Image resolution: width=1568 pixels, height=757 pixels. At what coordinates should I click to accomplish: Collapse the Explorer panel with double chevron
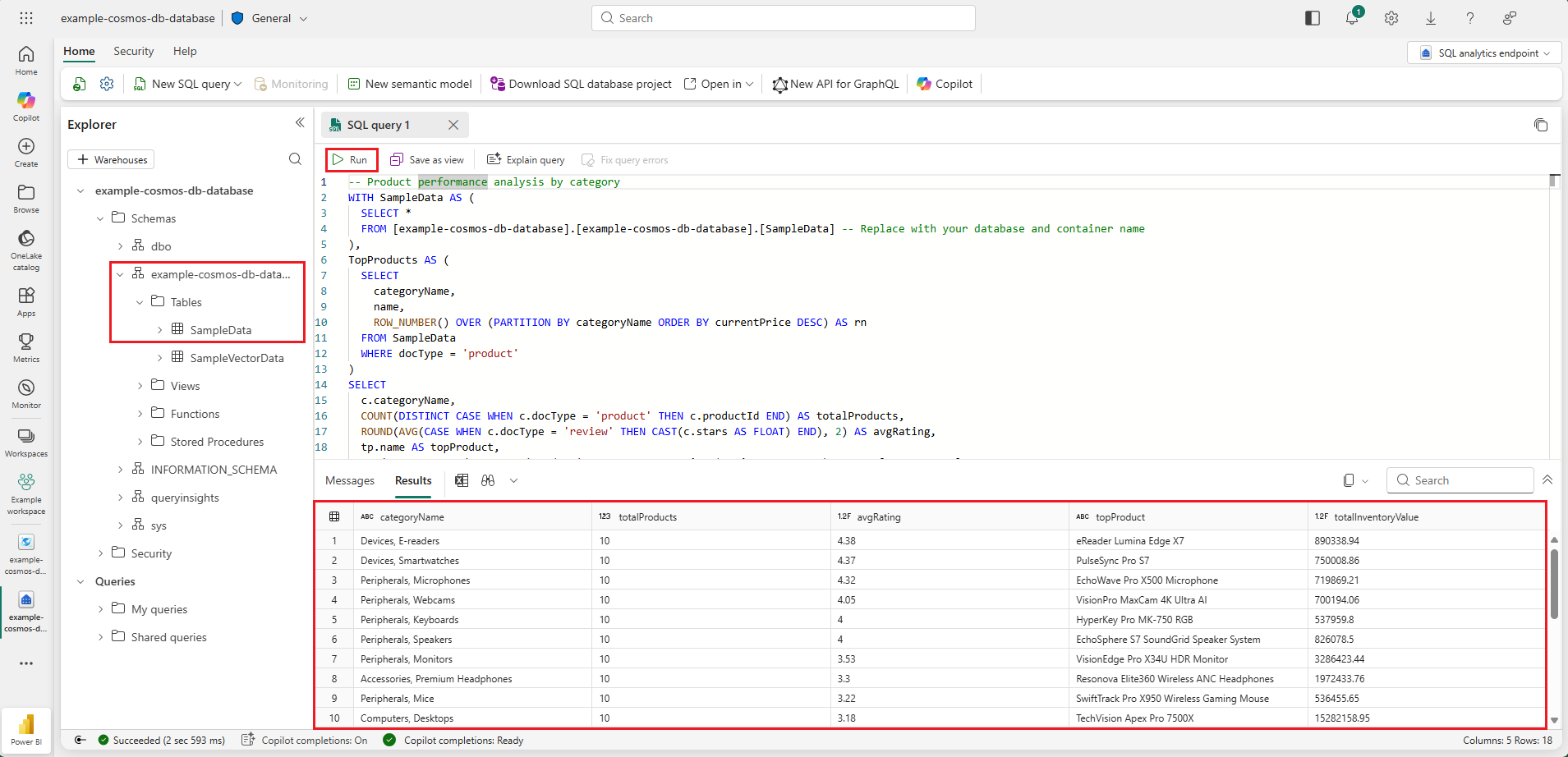300,123
